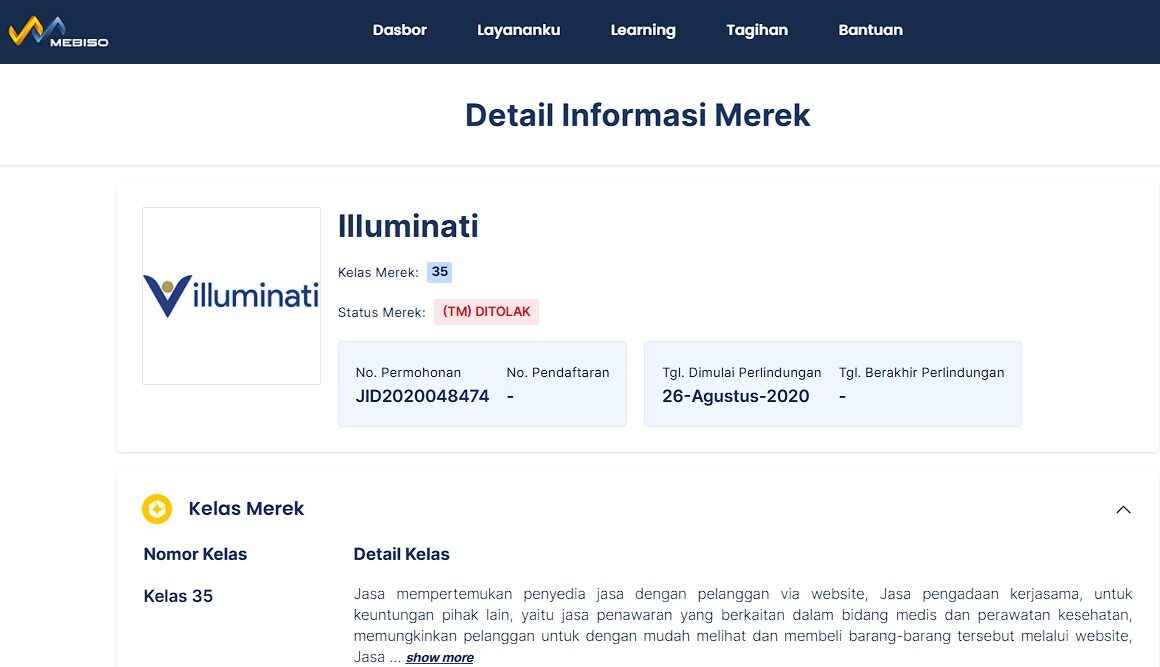Click the Illuminati brand title
The image size is (1160, 667).
(408, 226)
